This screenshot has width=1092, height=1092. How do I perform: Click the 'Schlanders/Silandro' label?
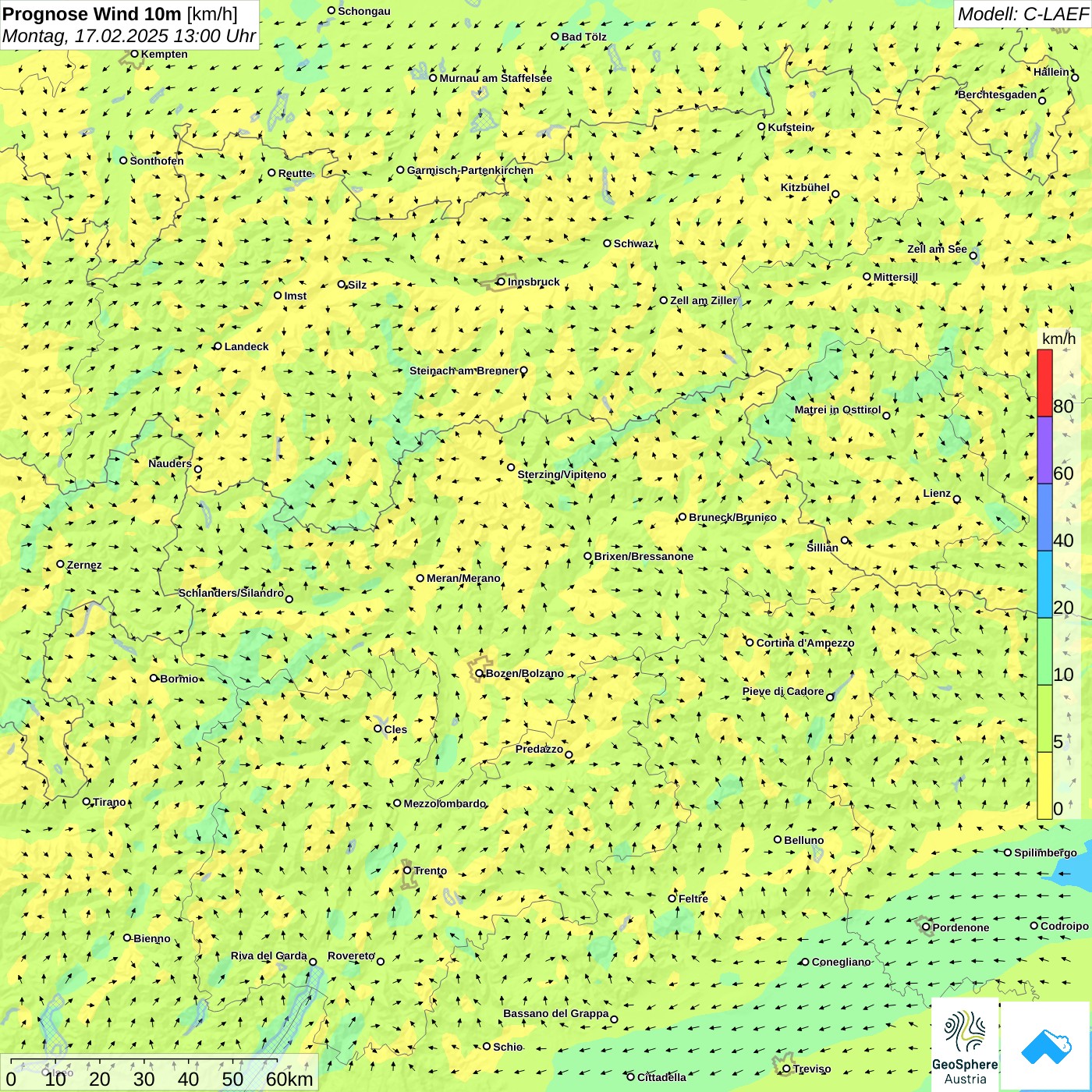231,593
